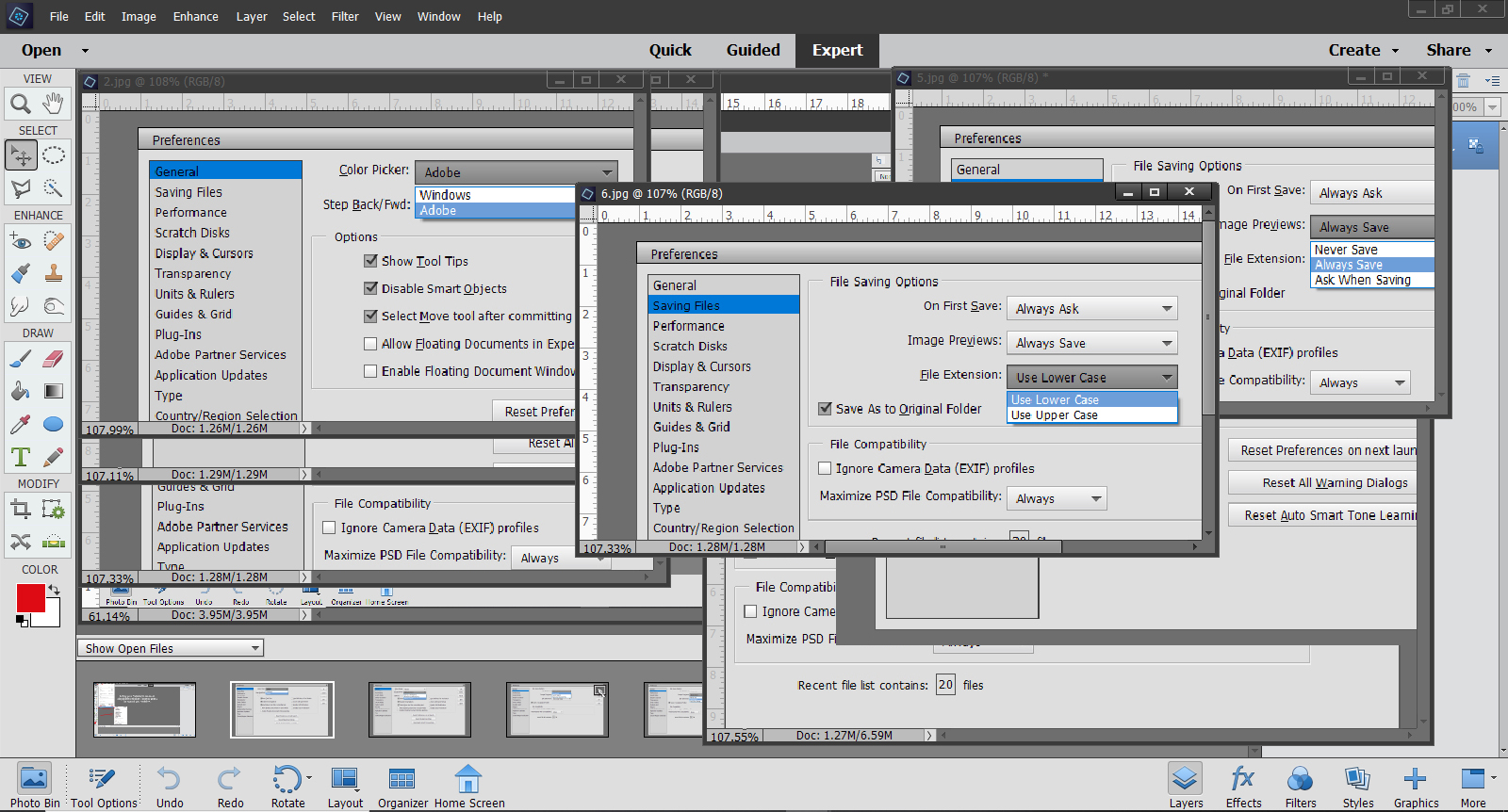Select the Recompose tool

tap(54, 510)
